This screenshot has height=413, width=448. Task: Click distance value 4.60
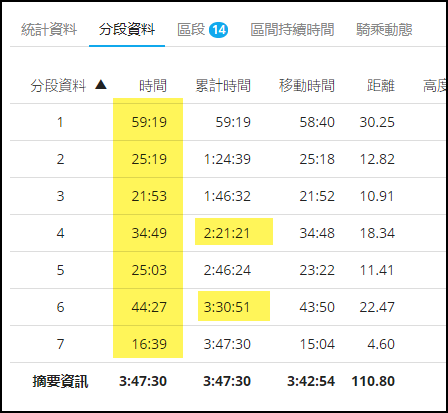(x=381, y=344)
